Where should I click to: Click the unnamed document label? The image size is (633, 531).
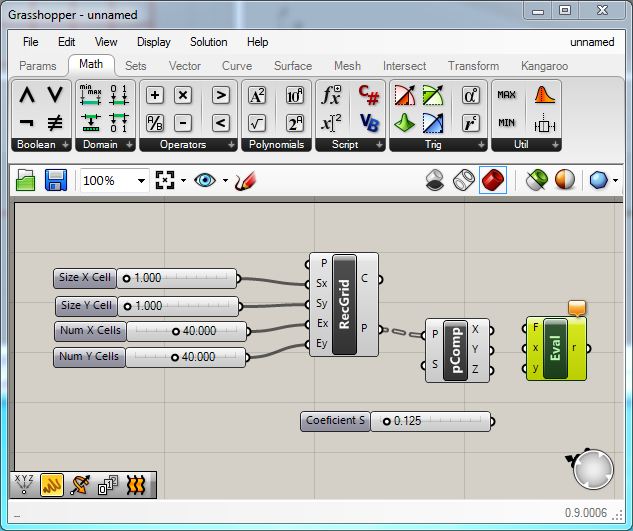[x=592, y=42]
